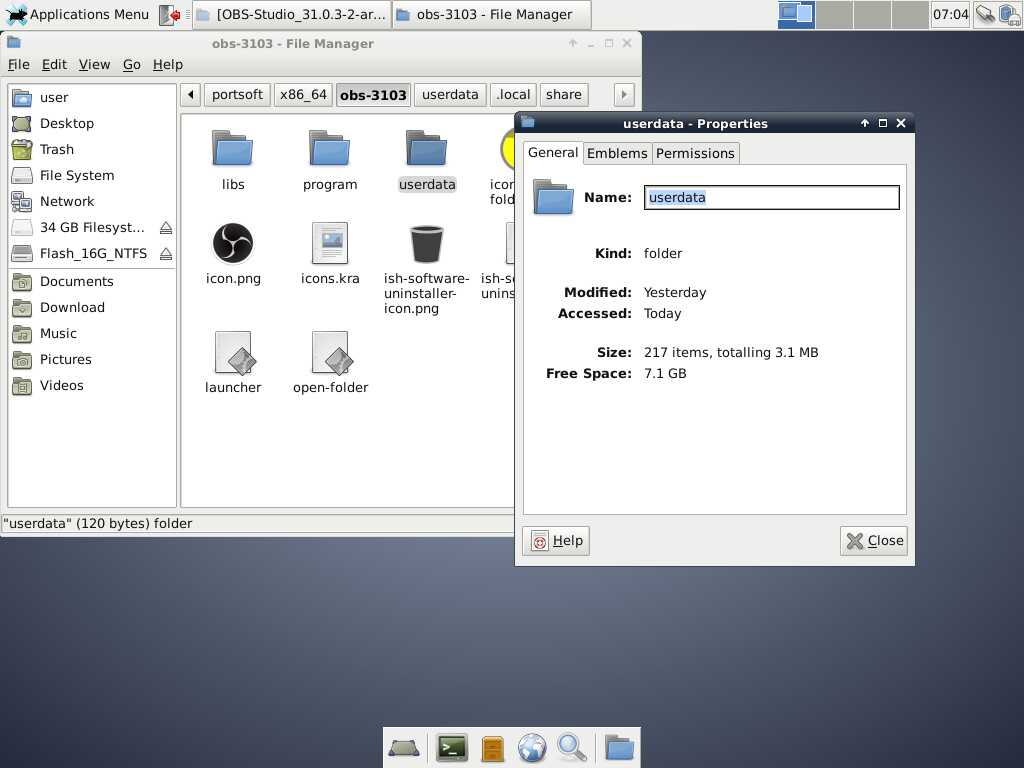
Task: Click the .local path button
Action: pyautogui.click(x=513, y=95)
